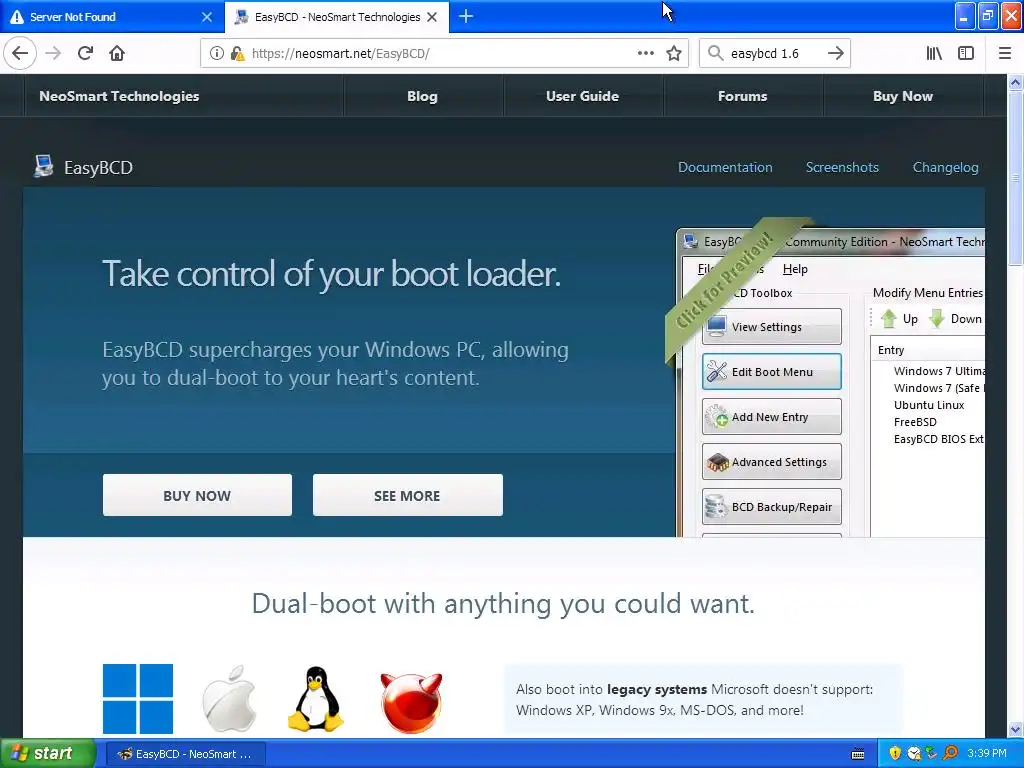Click the search box with easybcd 1.6
The width and height of the screenshot is (1024, 768).
point(774,54)
